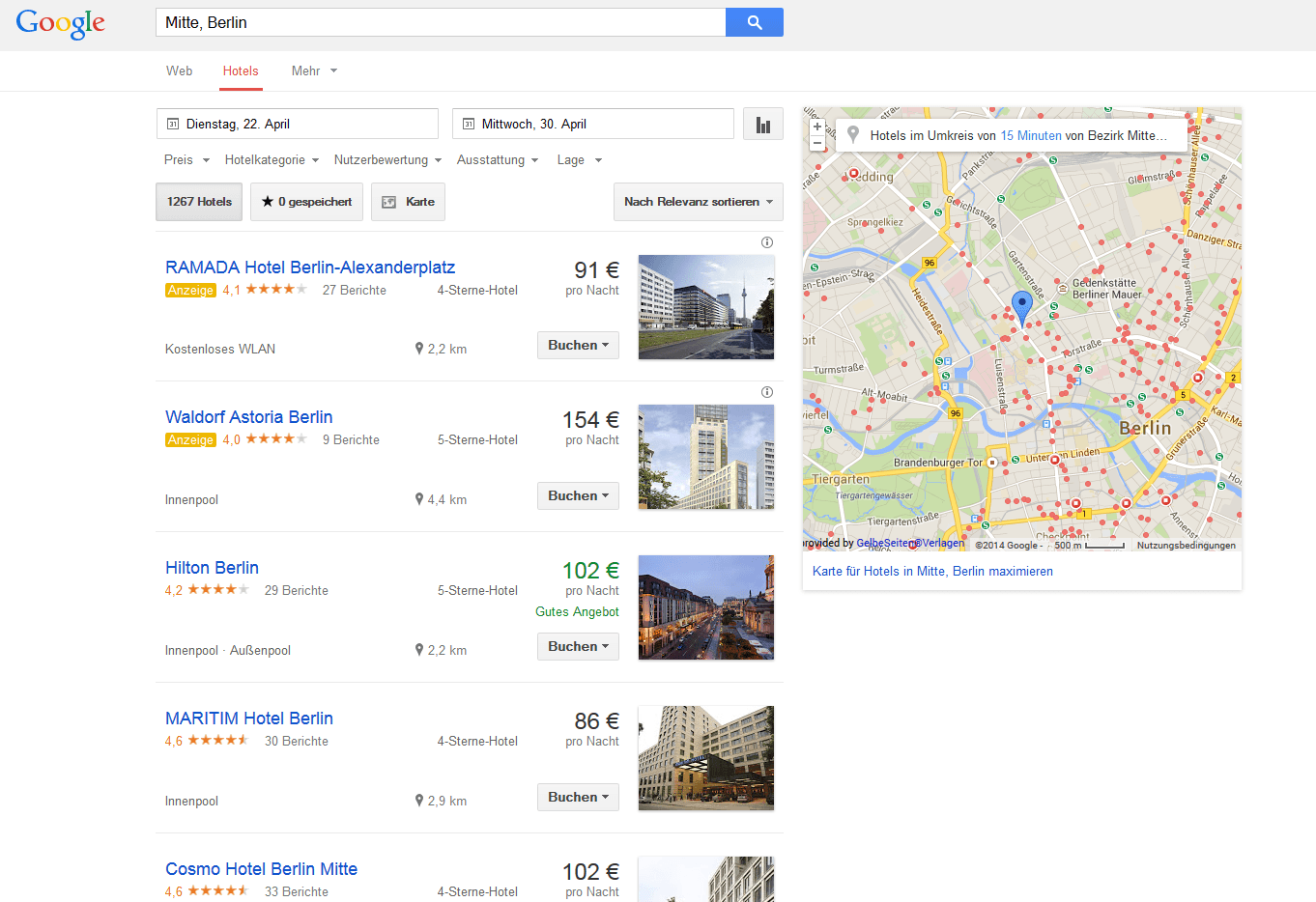
Task: Open MARITIM Hotel photo thumbnail
Action: [706, 758]
